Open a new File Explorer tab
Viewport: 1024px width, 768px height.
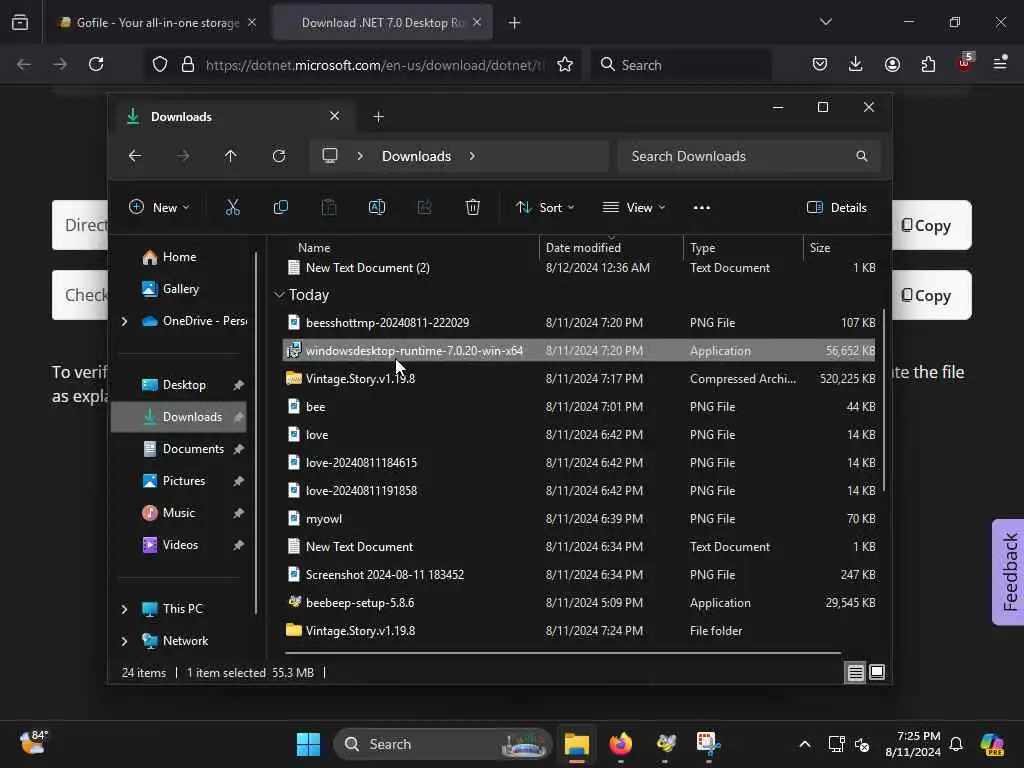(379, 117)
